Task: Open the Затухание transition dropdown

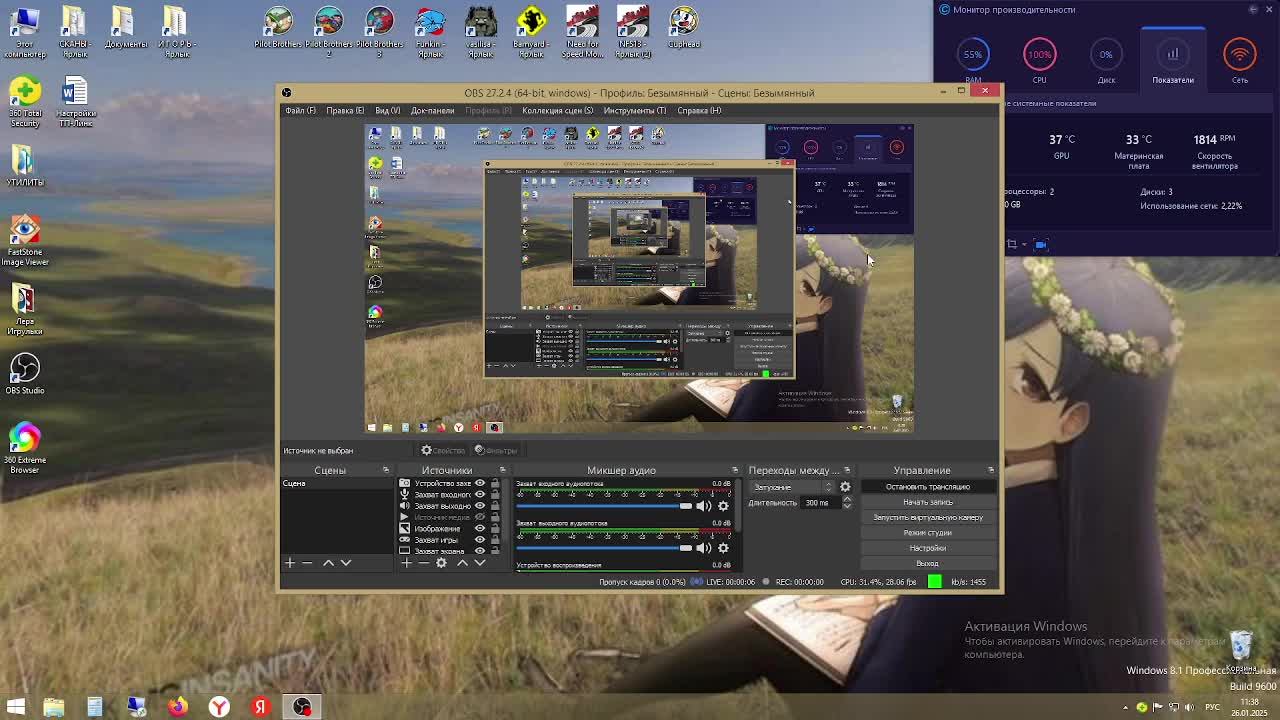Action: [x=791, y=487]
